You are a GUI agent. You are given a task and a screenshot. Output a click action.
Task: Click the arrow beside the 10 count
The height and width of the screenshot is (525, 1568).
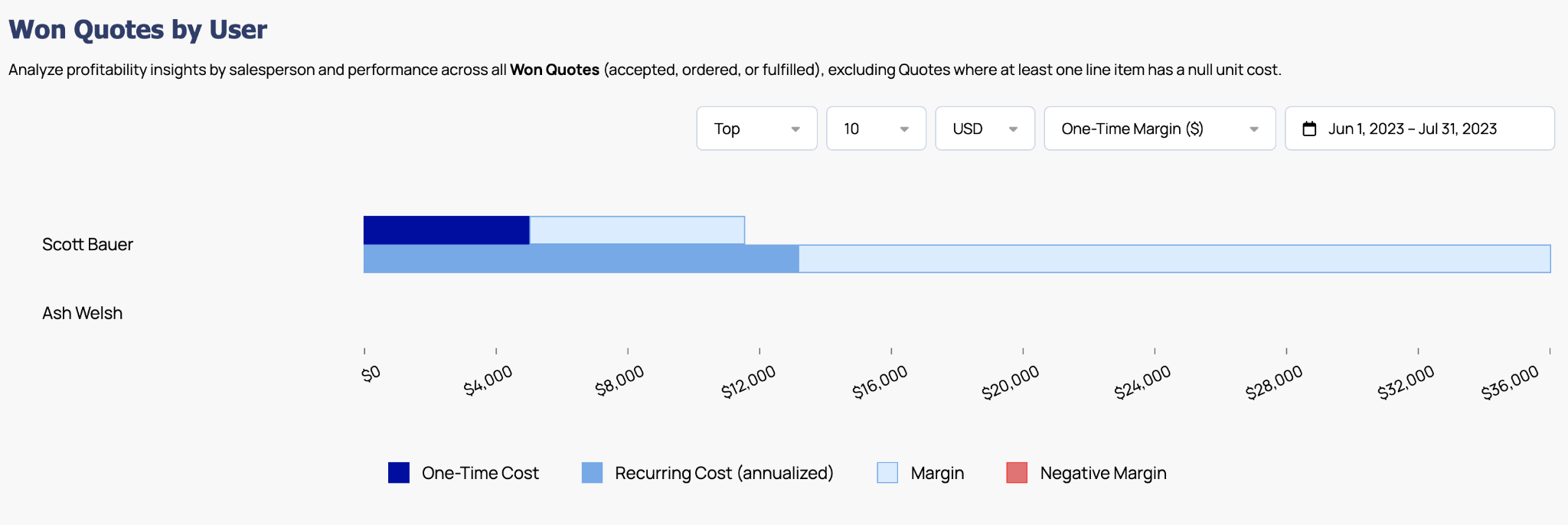point(904,129)
